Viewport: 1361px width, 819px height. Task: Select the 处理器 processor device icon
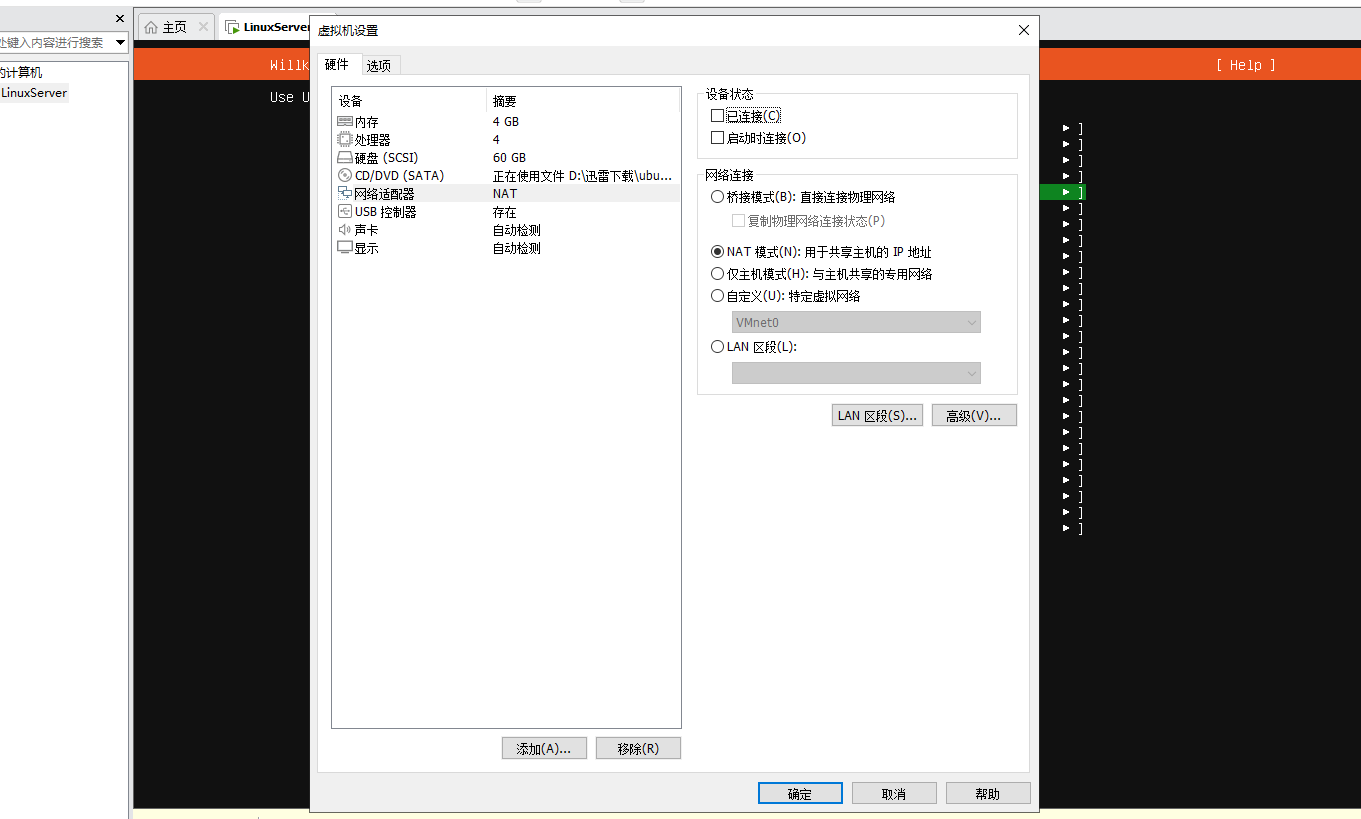(x=345, y=140)
